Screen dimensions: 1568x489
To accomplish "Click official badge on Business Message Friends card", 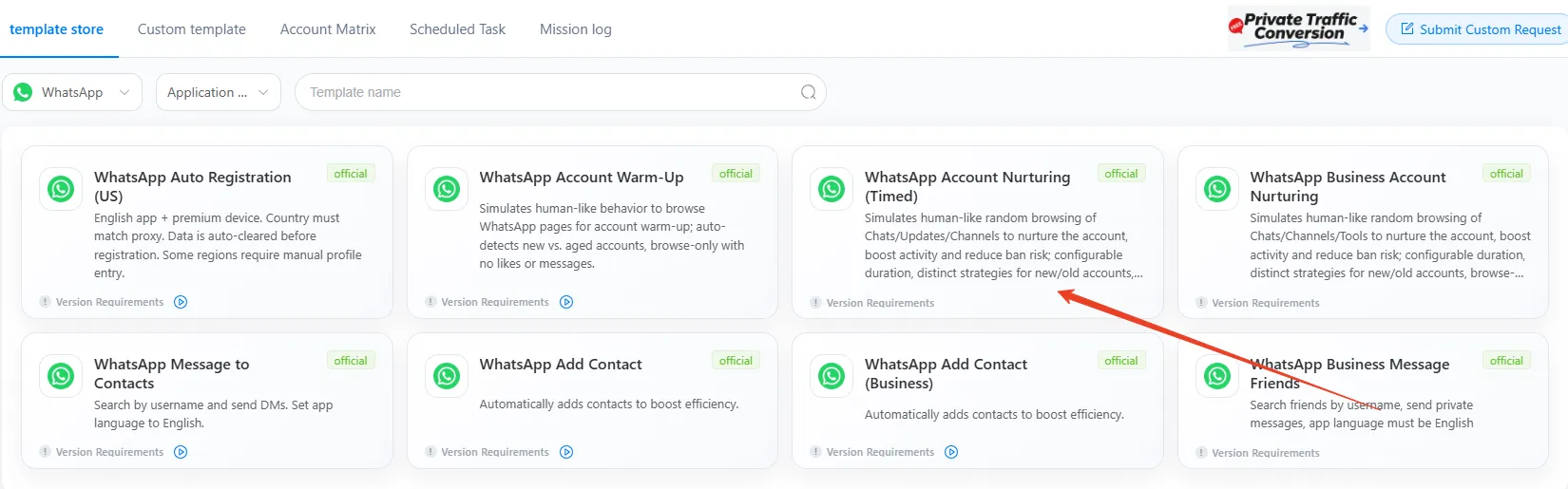I will (x=1506, y=361).
